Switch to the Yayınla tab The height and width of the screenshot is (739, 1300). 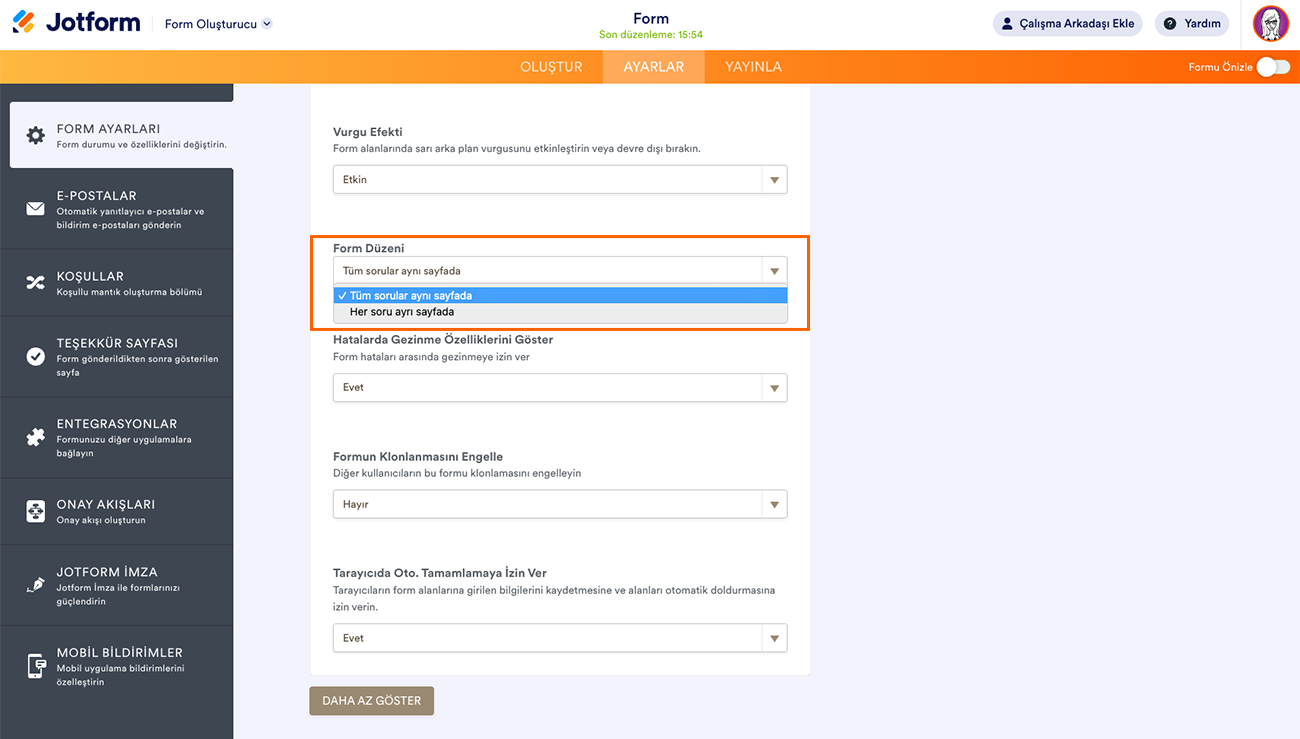click(753, 67)
